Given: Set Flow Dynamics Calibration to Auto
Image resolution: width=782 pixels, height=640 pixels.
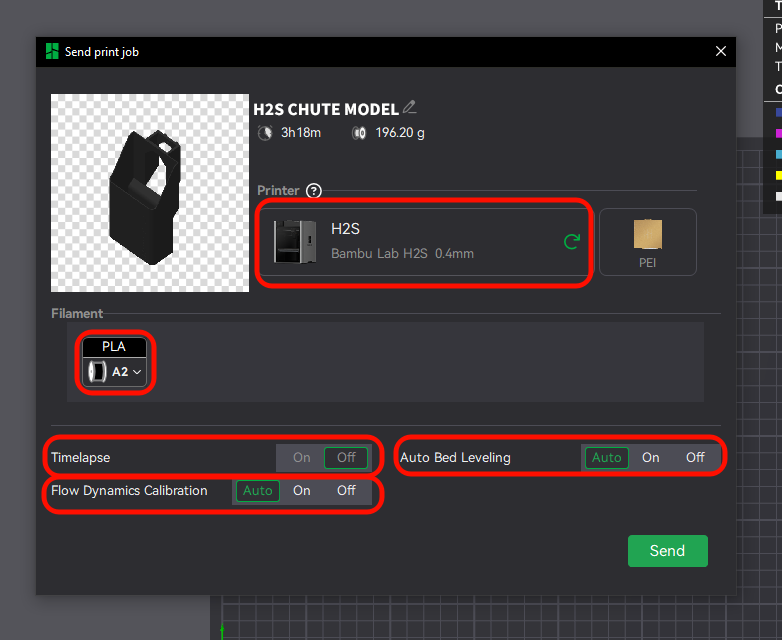Looking at the screenshot, I should pyautogui.click(x=257, y=490).
